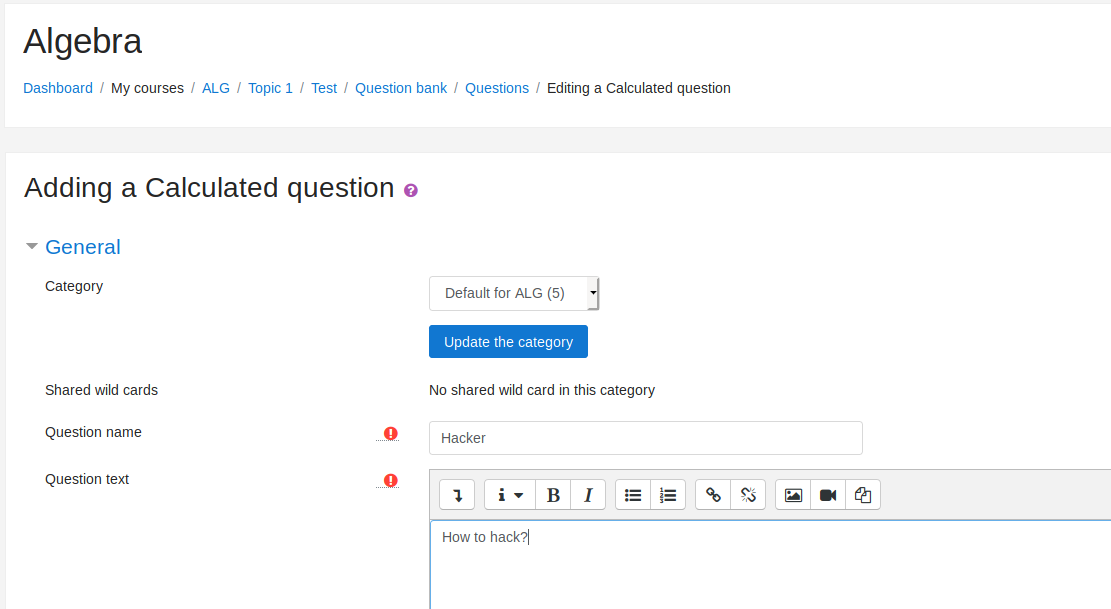Click the Shared wild cards label
Viewport: 1111px width, 609px height.
(x=101, y=390)
